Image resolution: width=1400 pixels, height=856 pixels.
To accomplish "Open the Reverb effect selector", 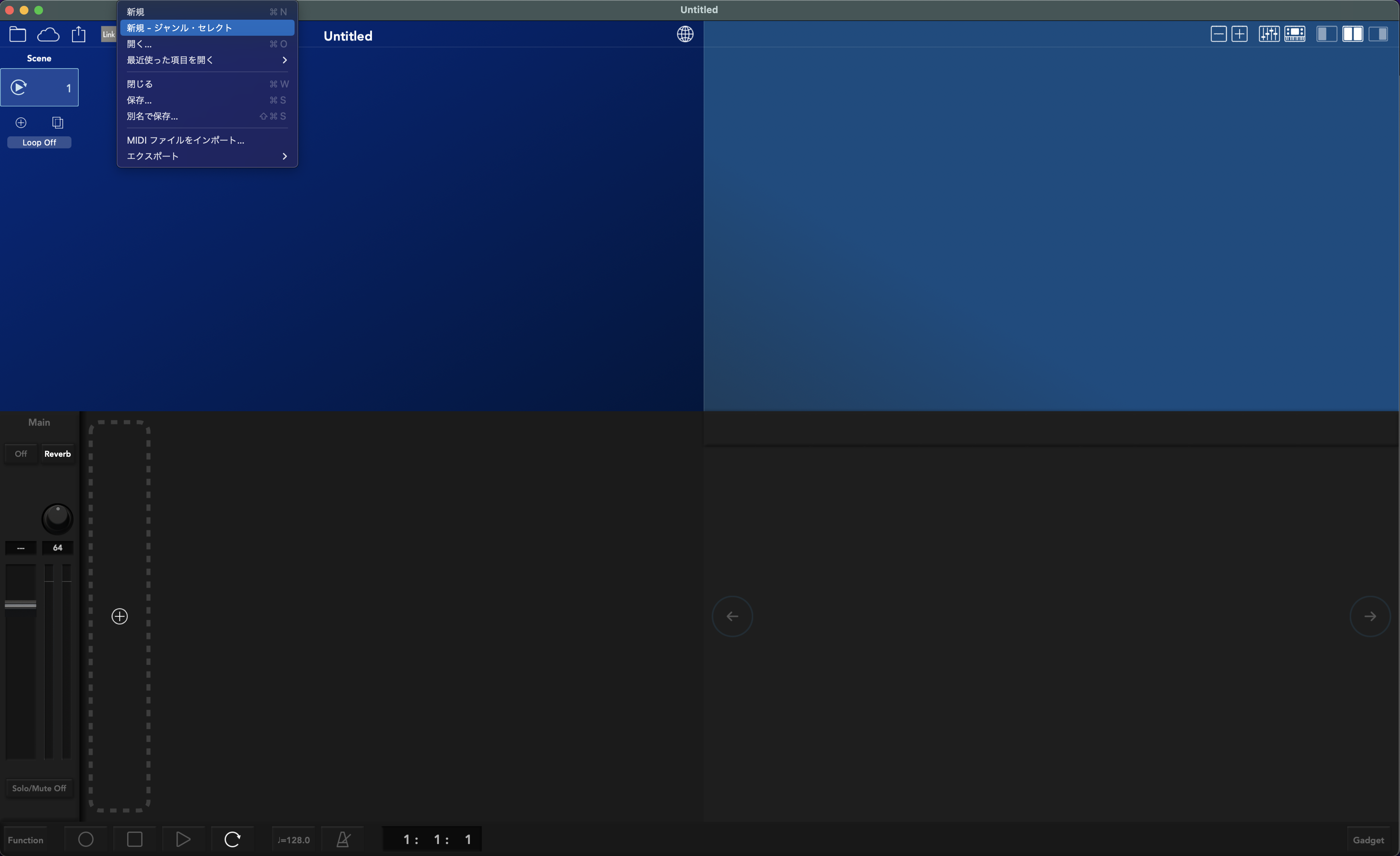I will pyautogui.click(x=57, y=454).
